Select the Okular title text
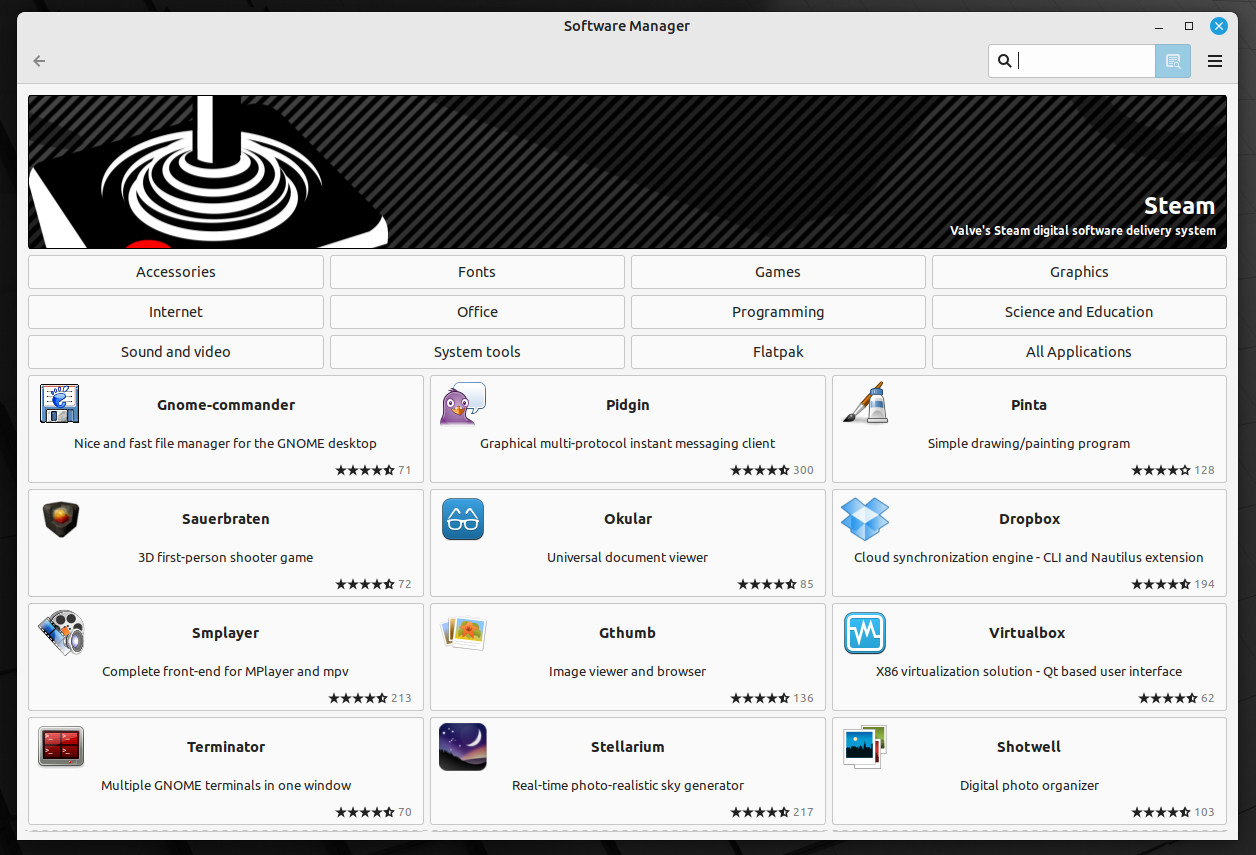This screenshot has width=1256, height=855. coord(628,519)
